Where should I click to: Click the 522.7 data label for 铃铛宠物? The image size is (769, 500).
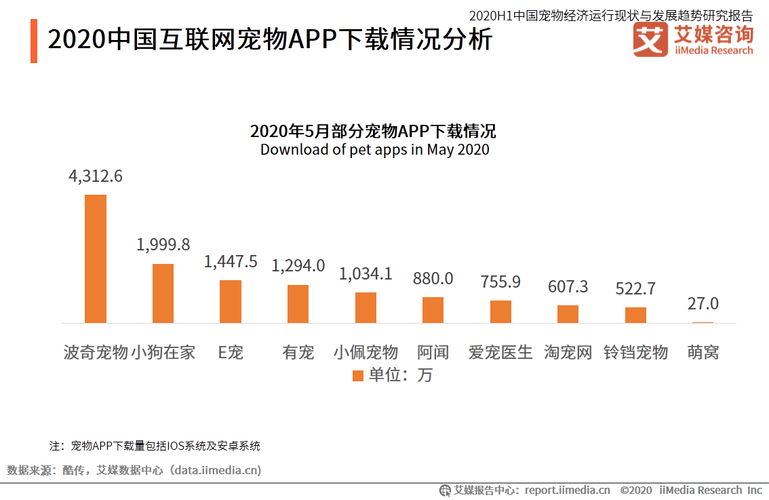click(636, 288)
